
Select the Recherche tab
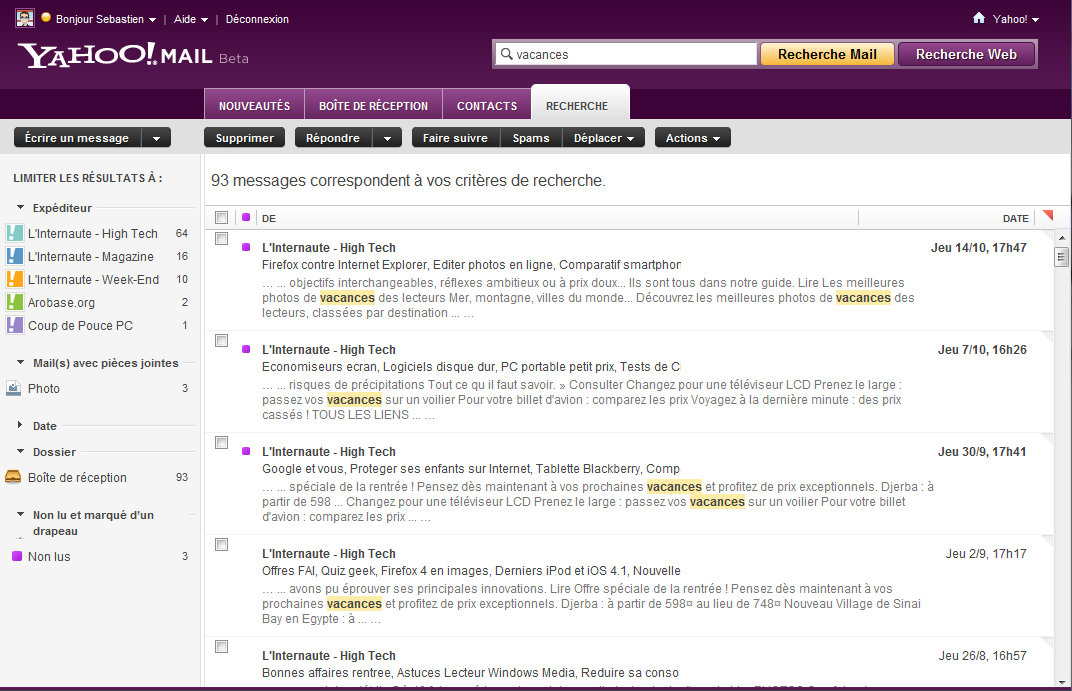coord(580,104)
